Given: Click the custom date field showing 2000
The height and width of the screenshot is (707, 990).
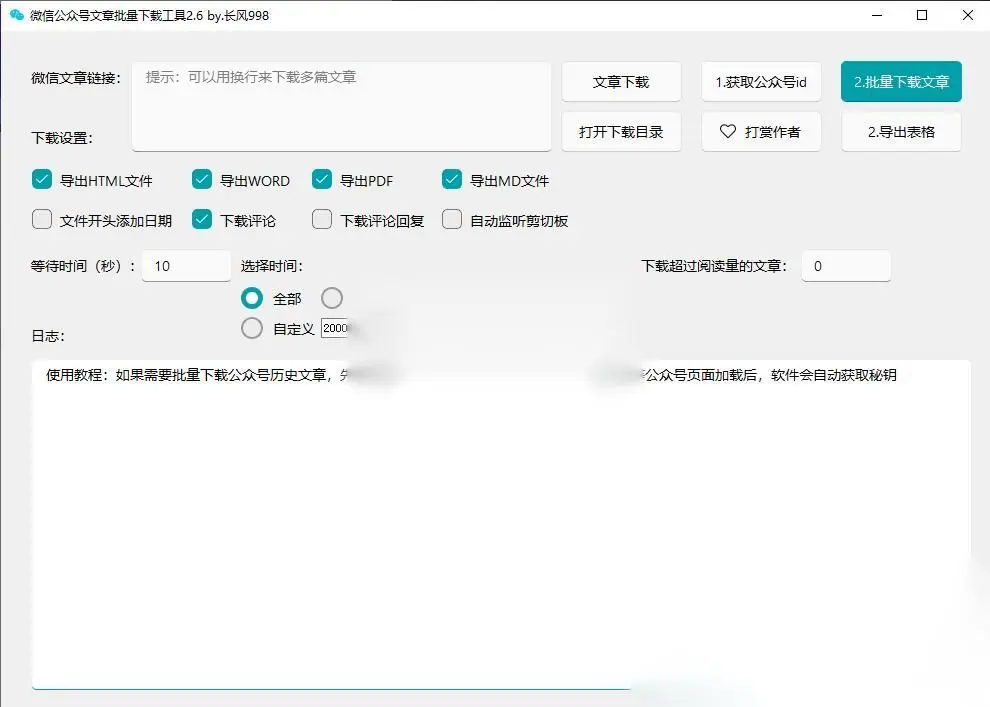Looking at the screenshot, I should (x=336, y=328).
